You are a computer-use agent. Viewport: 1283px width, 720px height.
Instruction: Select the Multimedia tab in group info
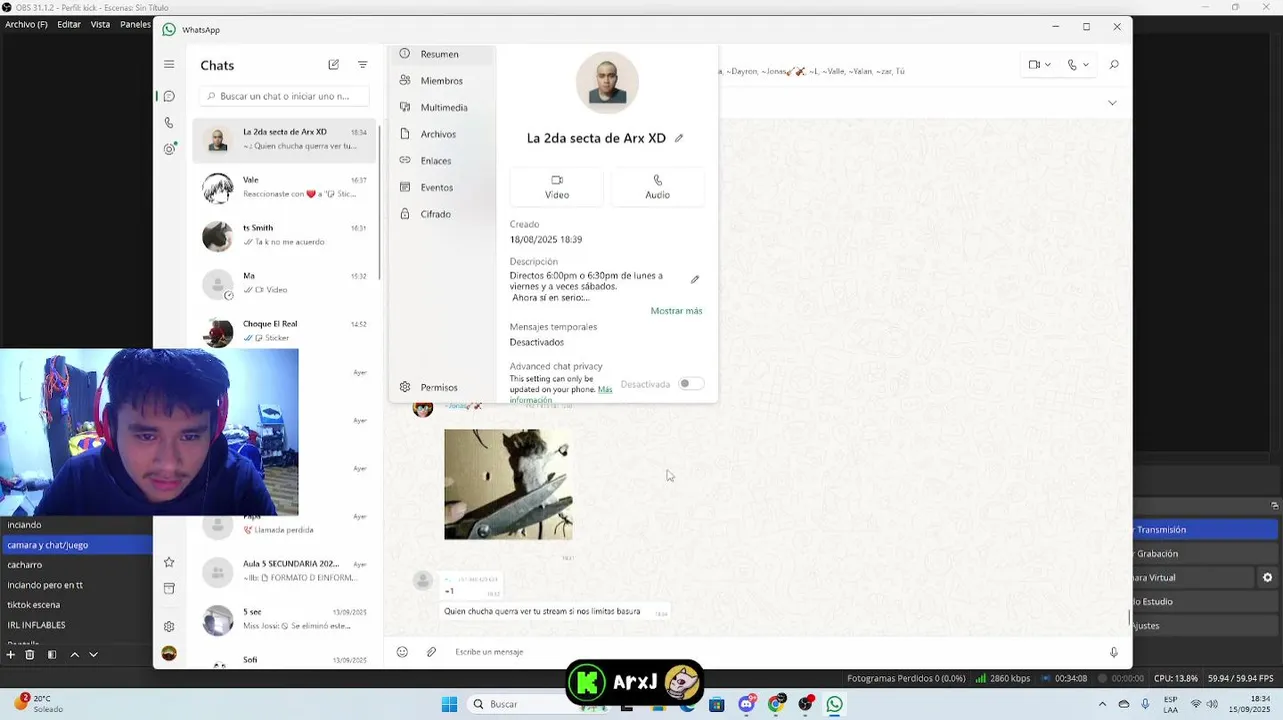[x=442, y=107]
